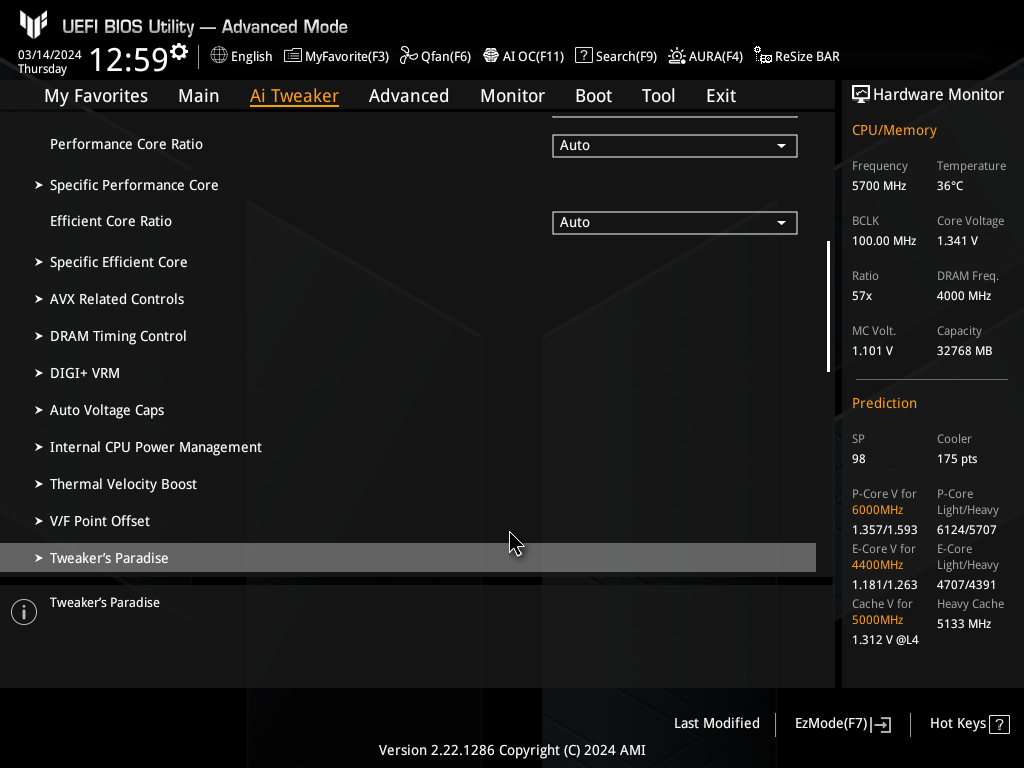Click the 5000MHz Cache prediction link

click(x=878, y=620)
